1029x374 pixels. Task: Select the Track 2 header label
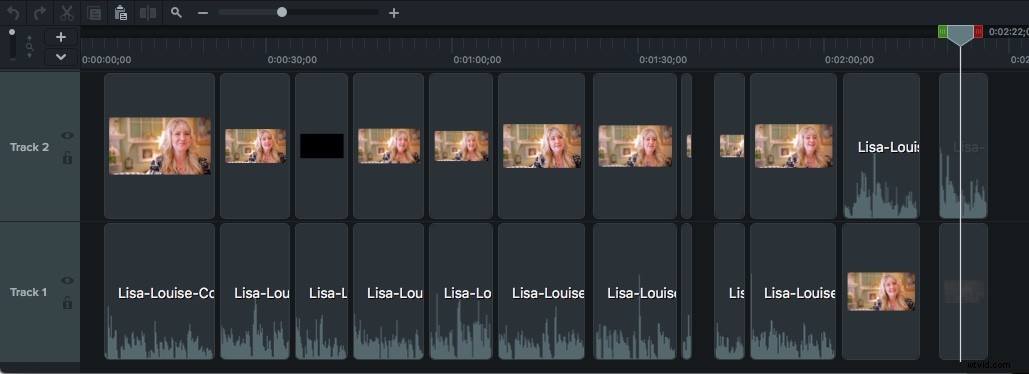(x=30, y=147)
